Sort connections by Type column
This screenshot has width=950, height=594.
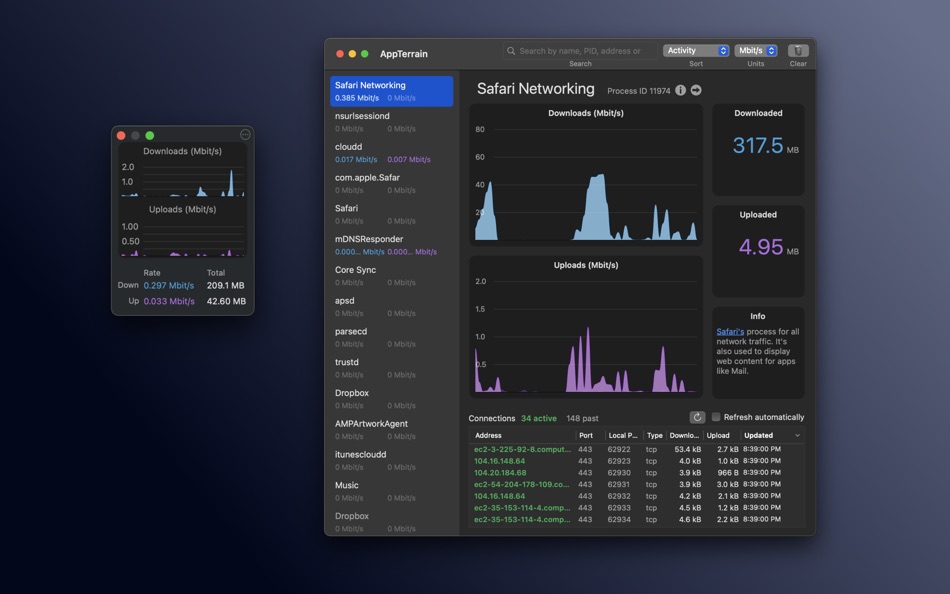pyautogui.click(x=654, y=435)
